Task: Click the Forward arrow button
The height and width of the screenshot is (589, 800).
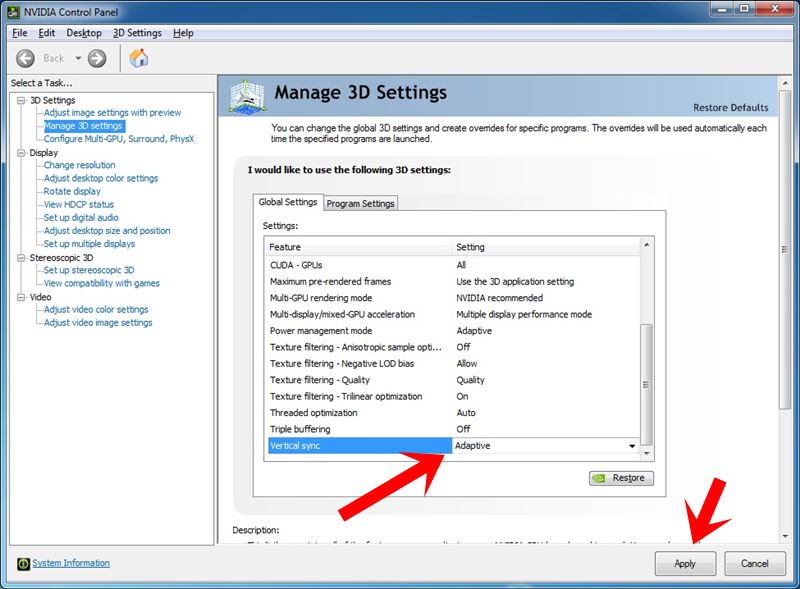Action: coord(97,58)
